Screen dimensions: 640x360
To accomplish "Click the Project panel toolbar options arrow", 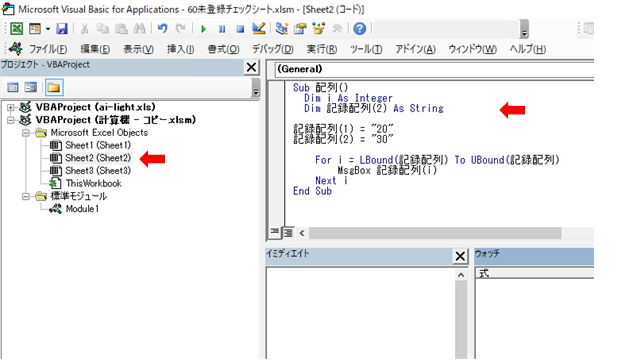I will [x=256, y=88].
